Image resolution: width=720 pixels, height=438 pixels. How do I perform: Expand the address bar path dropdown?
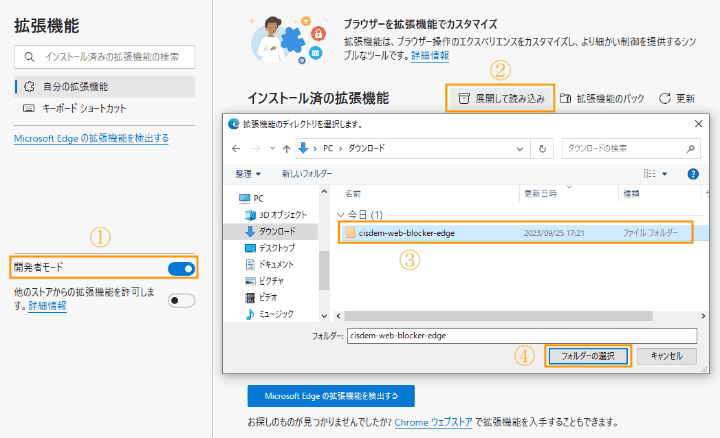pos(520,149)
